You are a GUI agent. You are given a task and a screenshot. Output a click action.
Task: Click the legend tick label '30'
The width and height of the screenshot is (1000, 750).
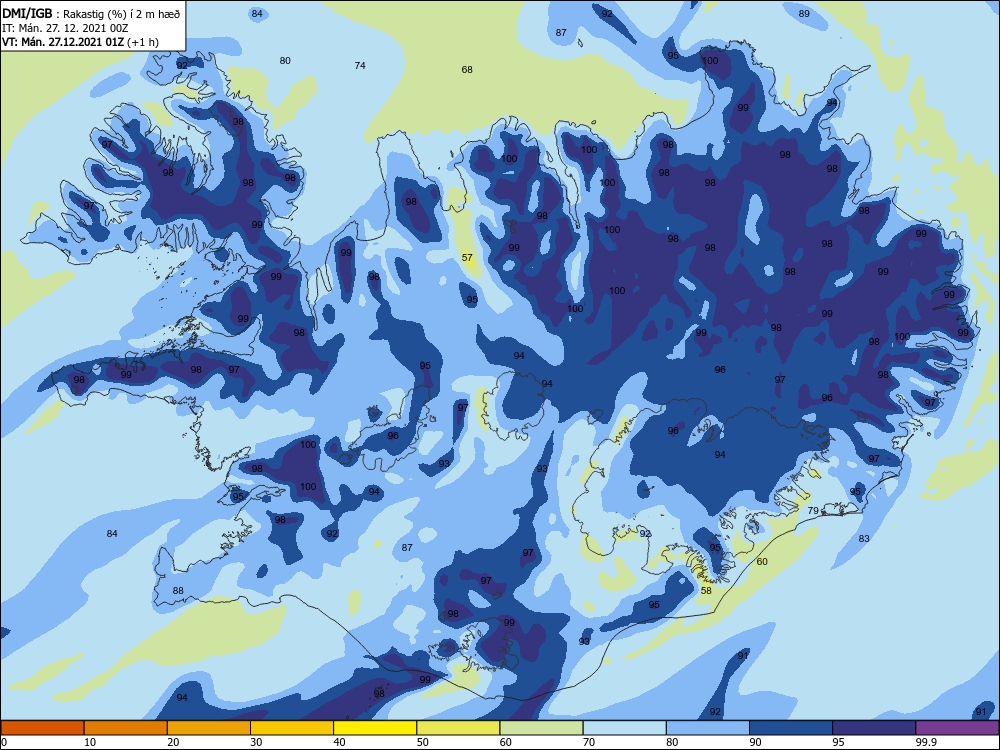(256, 742)
